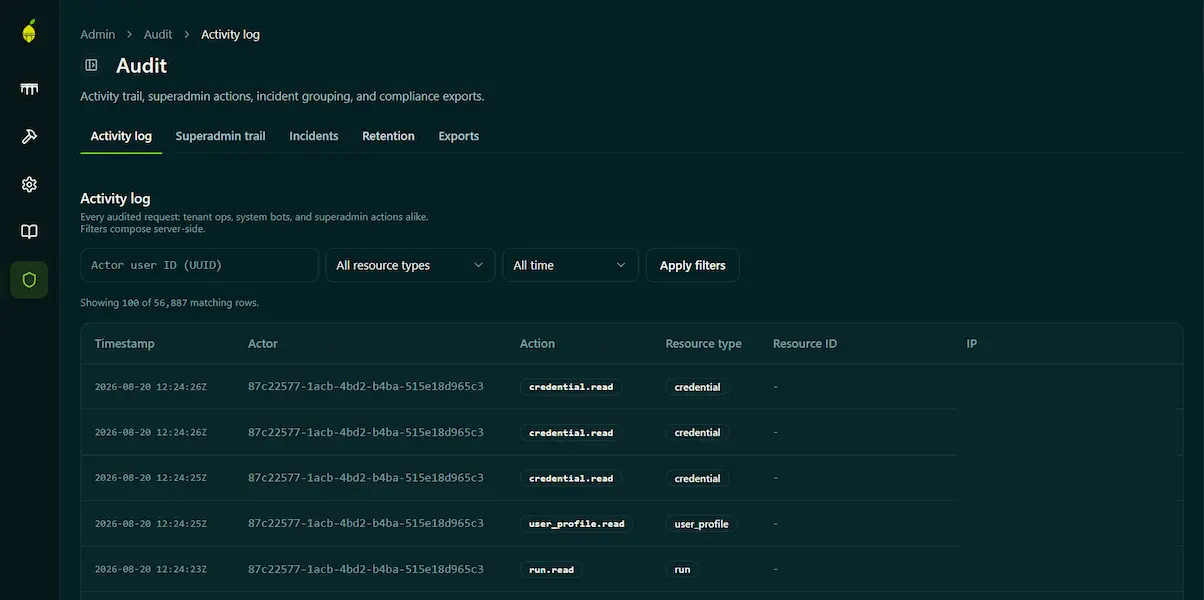
Task: Click the 'Showing 100 of 56,887 matching rows' text
Action: tap(170, 302)
